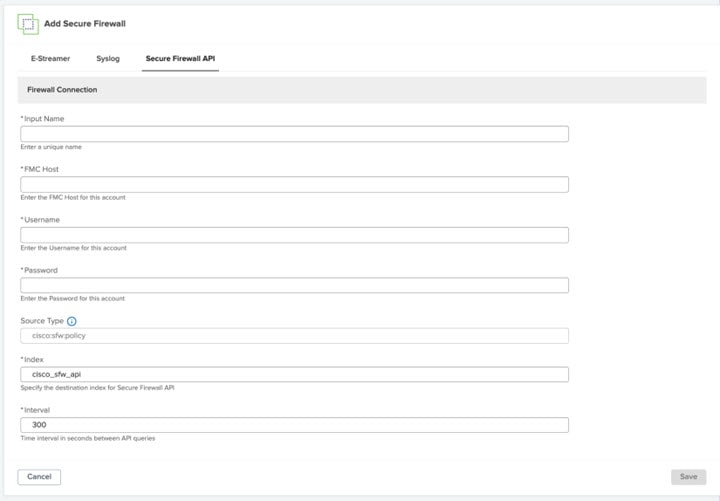Click the Save button

coord(688,477)
